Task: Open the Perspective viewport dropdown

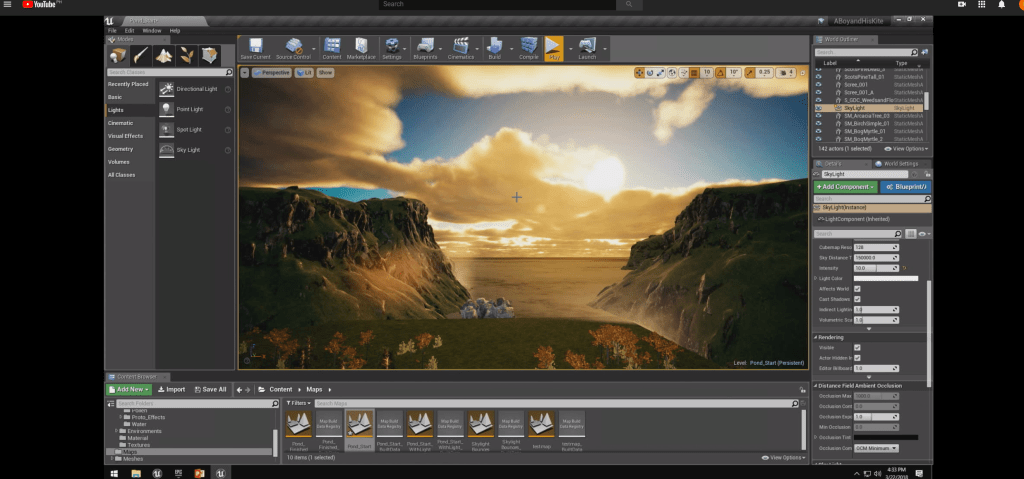Action: pyautogui.click(x=270, y=73)
